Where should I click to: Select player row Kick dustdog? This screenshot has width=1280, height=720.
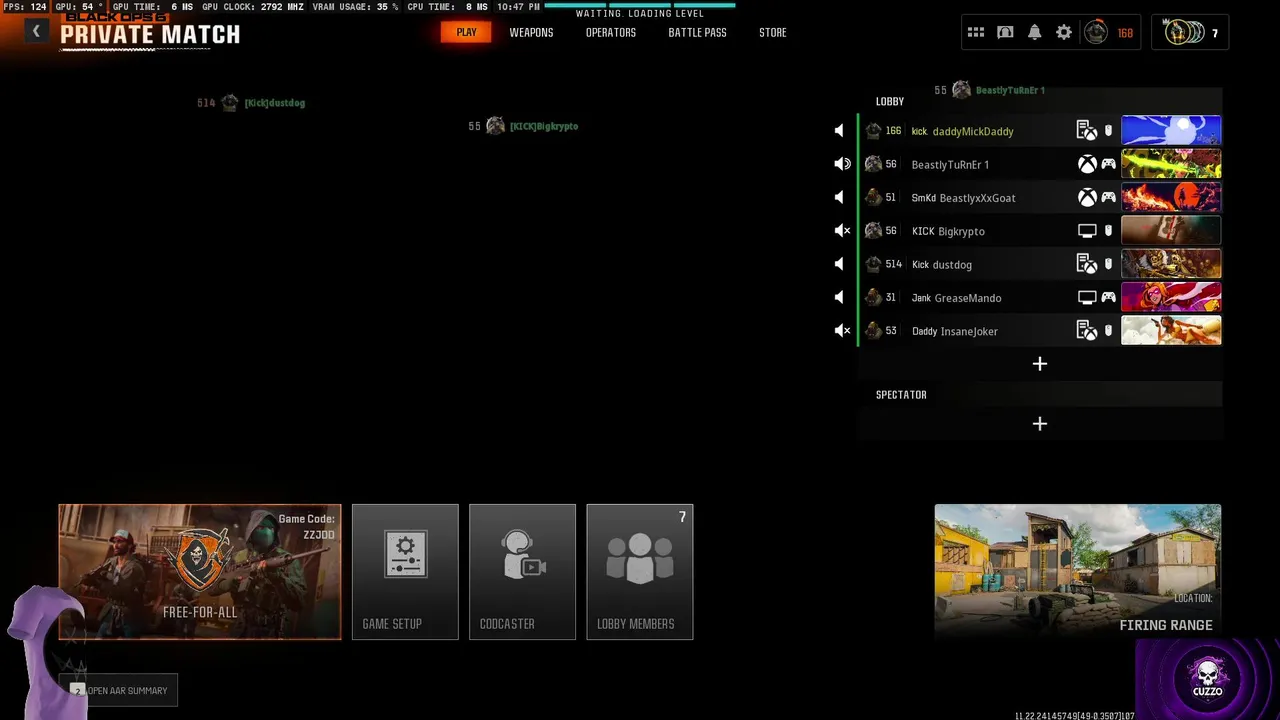[x=1040, y=264]
